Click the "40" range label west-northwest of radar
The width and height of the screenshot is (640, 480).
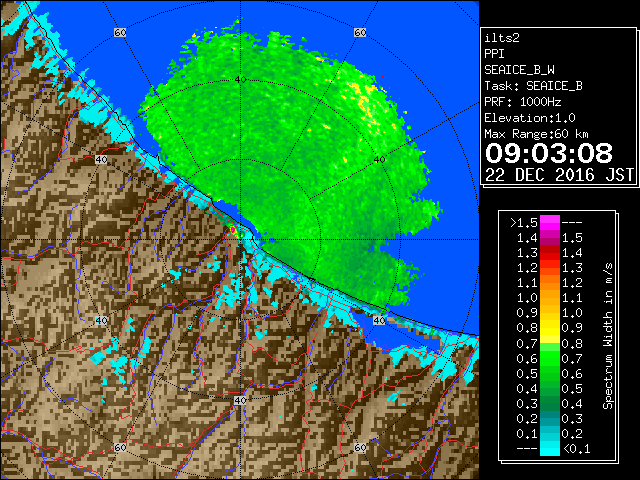[x=101, y=159]
